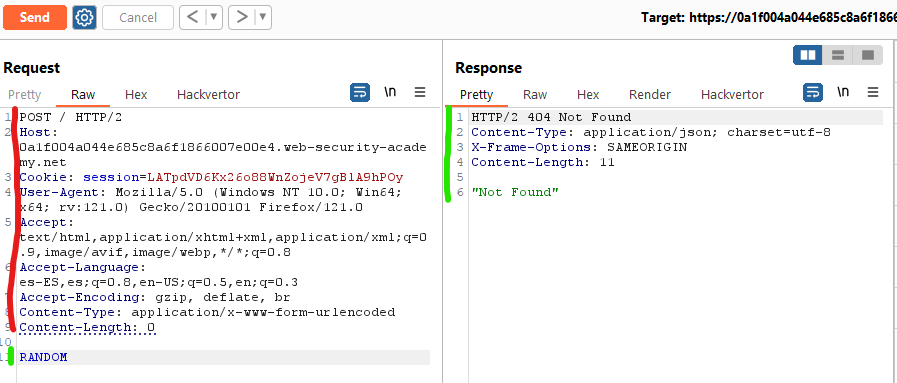The height and width of the screenshot is (383, 897).
Task: Click the response Content-Type application/json line
Action: [x=651, y=133]
